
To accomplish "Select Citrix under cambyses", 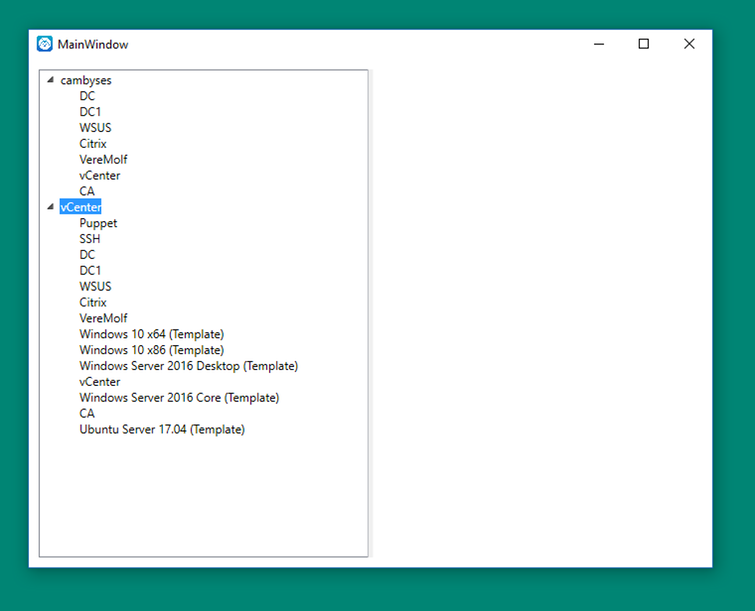I will (93, 143).
